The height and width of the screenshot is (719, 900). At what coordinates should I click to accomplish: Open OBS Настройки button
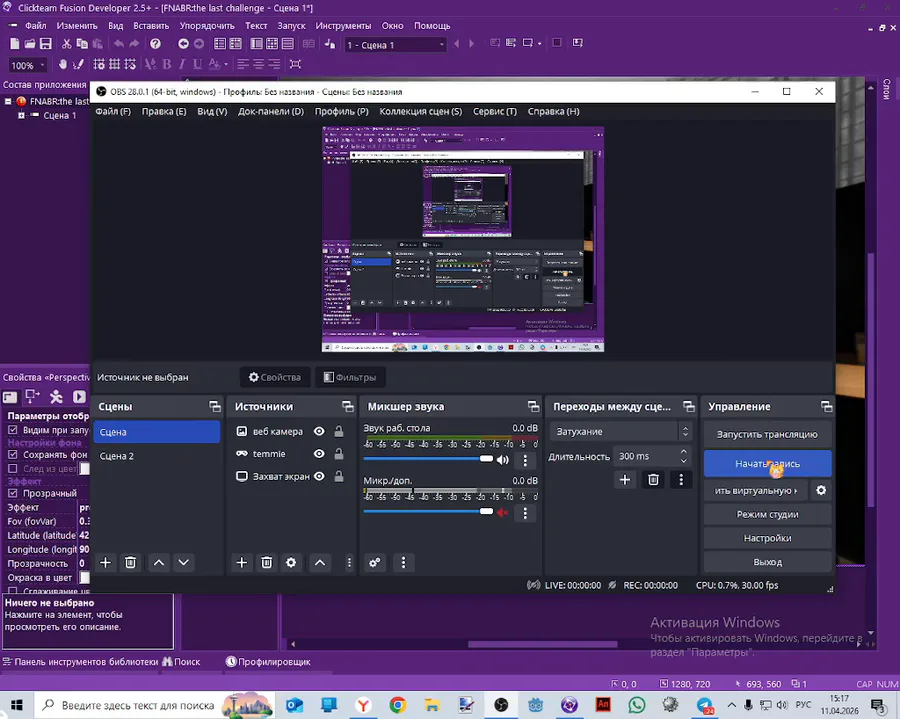[x=767, y=538]
